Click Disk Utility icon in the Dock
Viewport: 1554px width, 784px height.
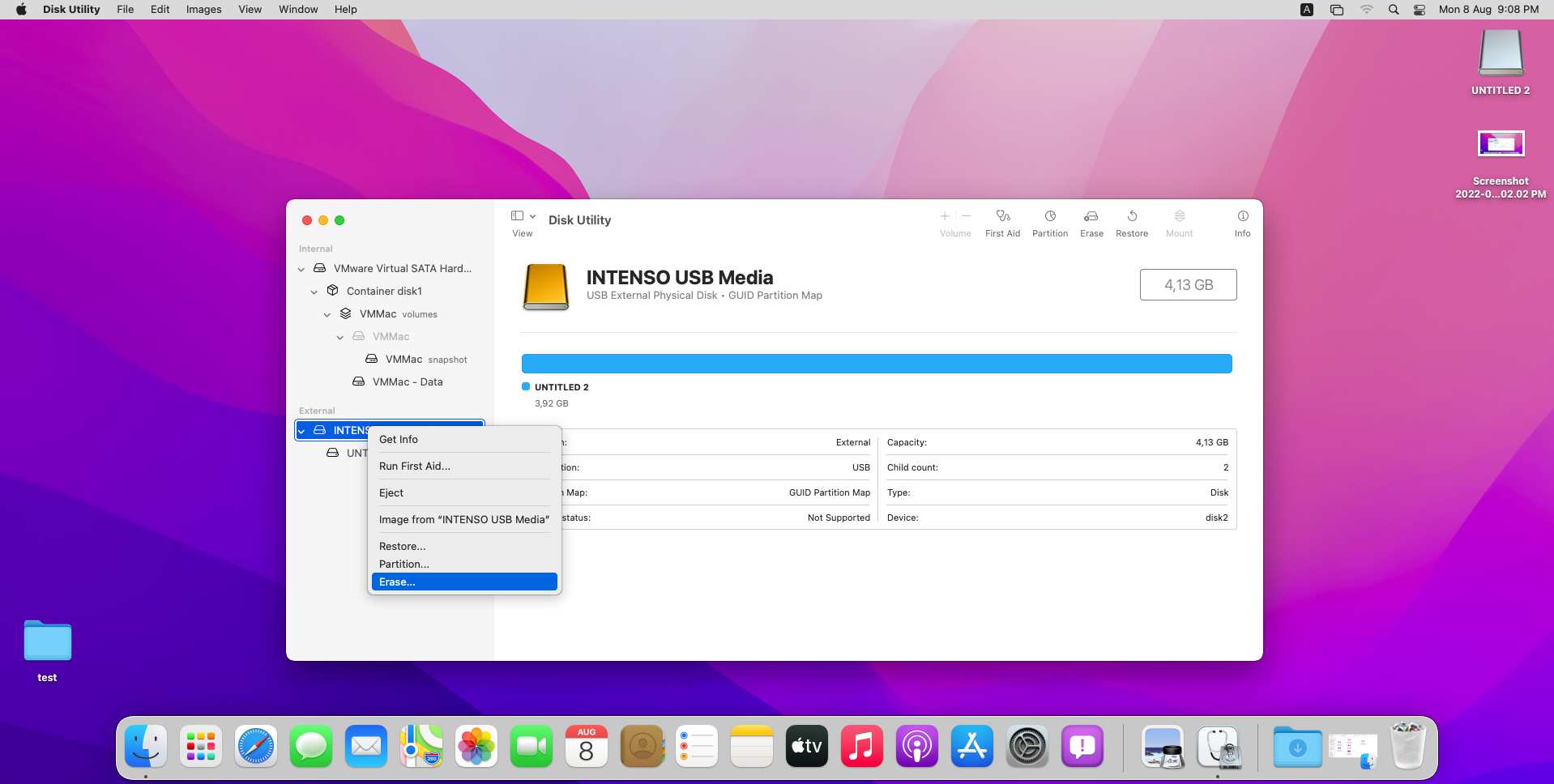coord(1219,746)
